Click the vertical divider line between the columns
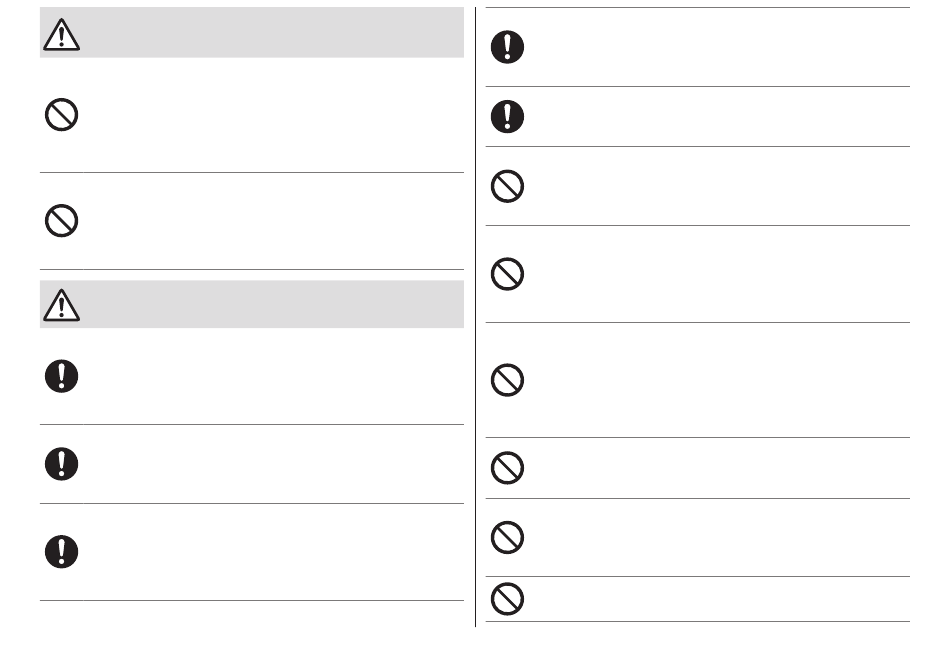The width and height of the screenshot is (950, 656). coord(476,317)
